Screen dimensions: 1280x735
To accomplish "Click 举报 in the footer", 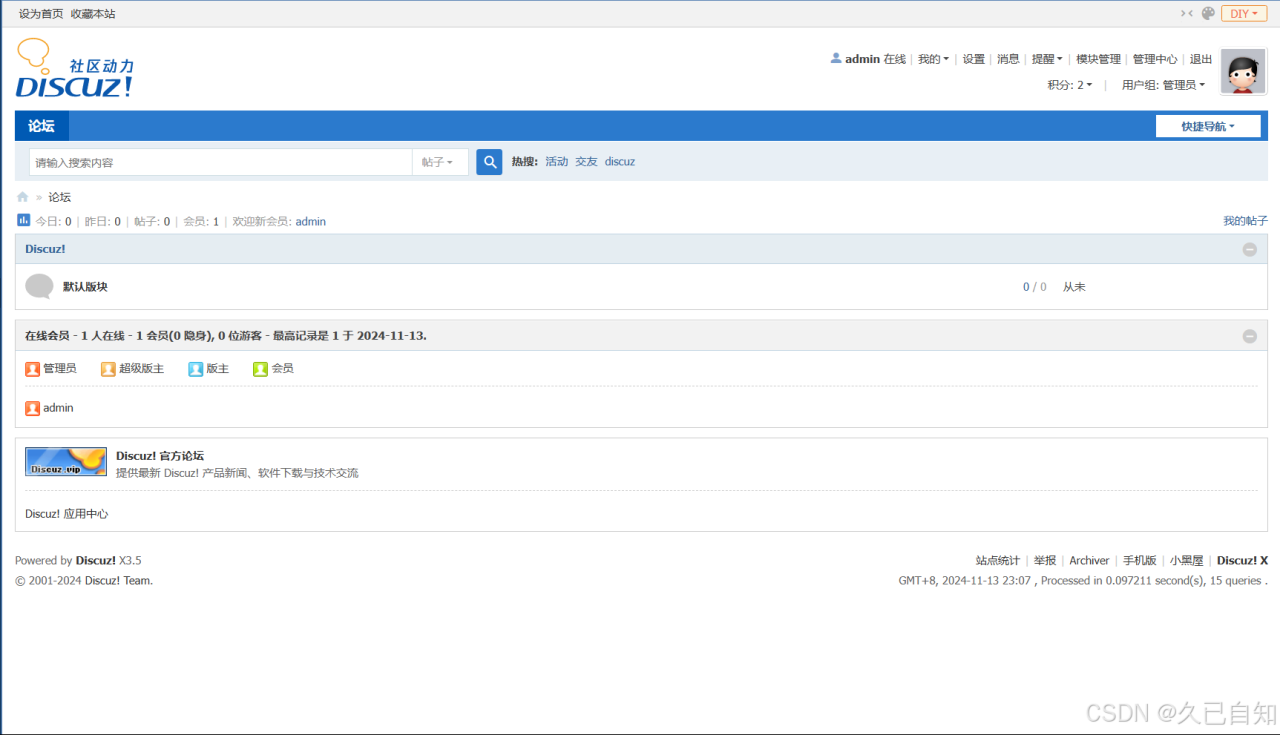I will click(1045, 561).
